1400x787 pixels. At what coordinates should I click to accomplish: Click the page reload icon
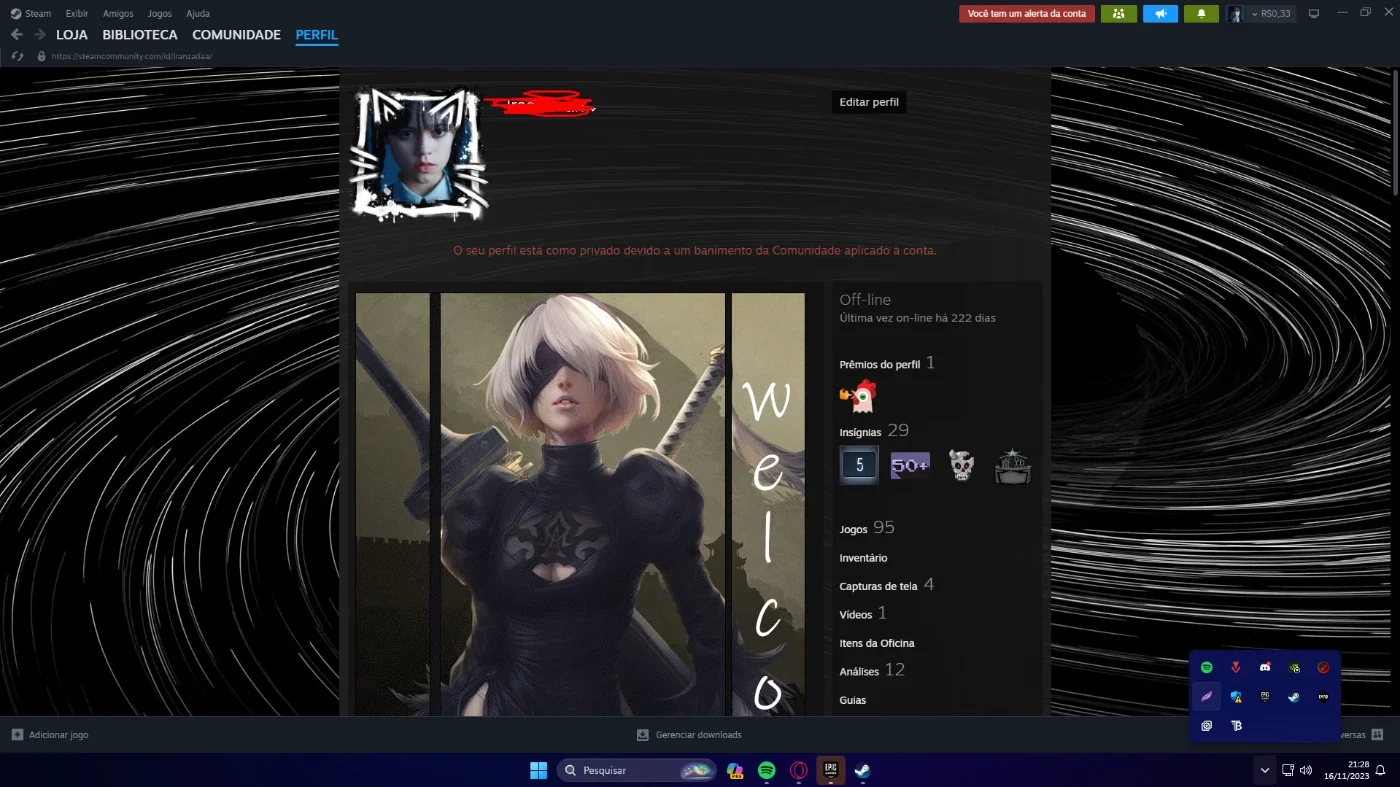tap(17, 56)
